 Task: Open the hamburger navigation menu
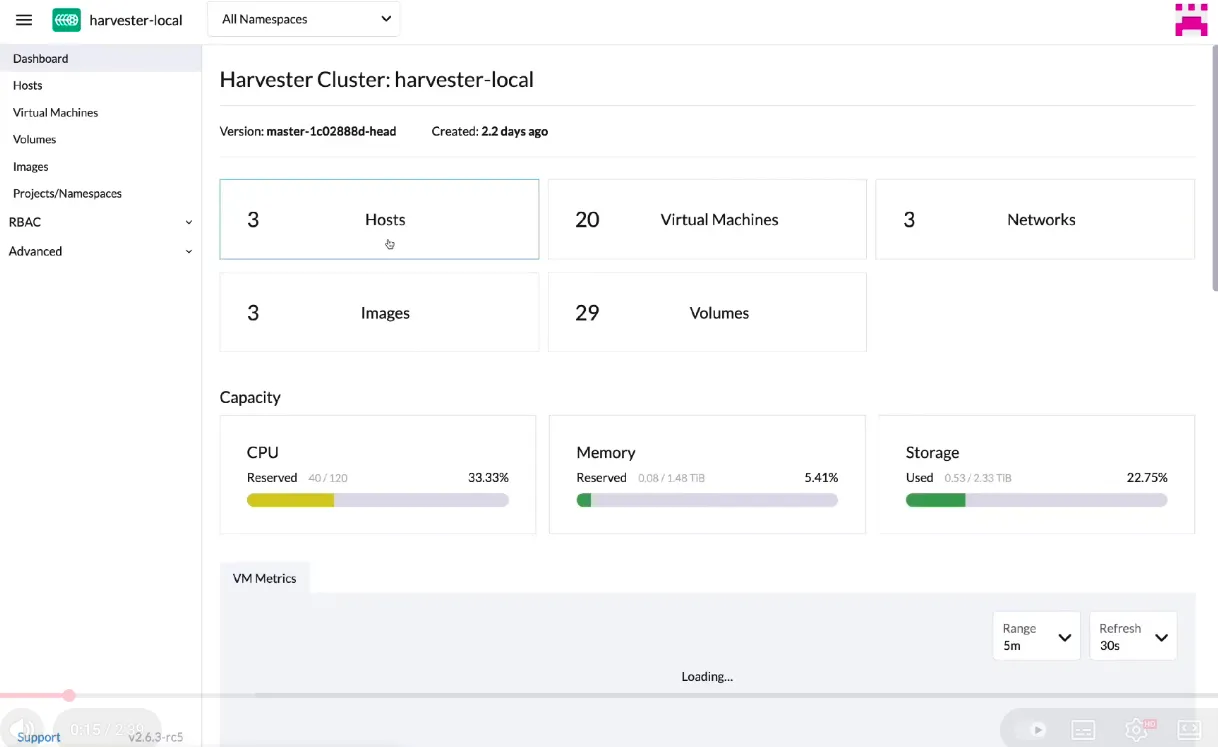click(23, 19)
